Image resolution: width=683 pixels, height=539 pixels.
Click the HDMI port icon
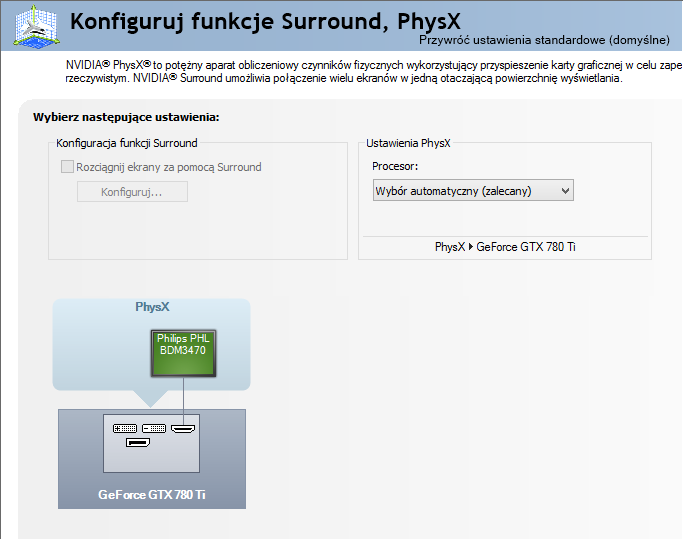click(x=183, y=429)
